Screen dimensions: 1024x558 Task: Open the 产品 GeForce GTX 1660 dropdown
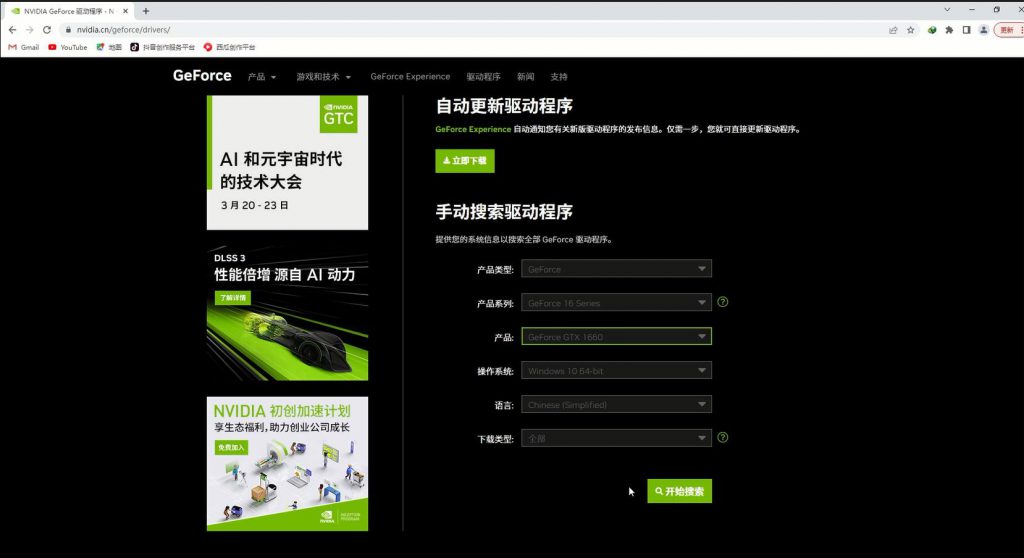click(x=616, y=336)
